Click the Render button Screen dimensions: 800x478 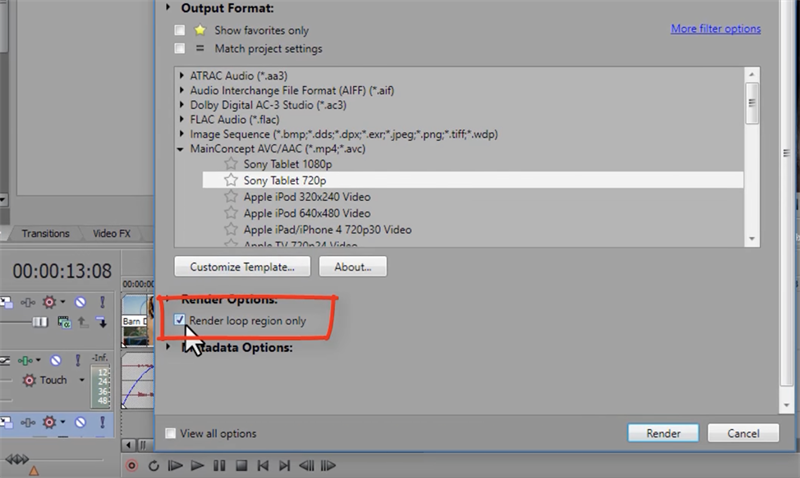[663, 433]
